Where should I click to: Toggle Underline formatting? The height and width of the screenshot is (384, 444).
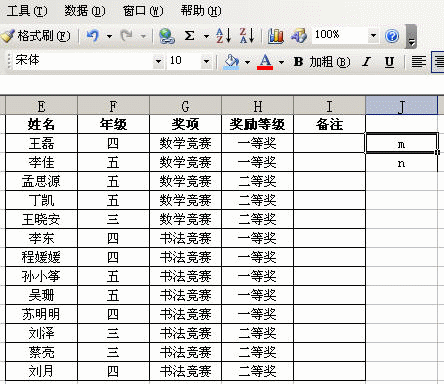coord(389,62)
